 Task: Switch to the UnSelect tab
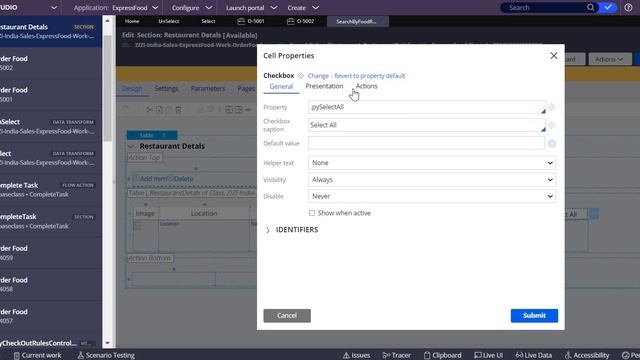pos(169,21)
